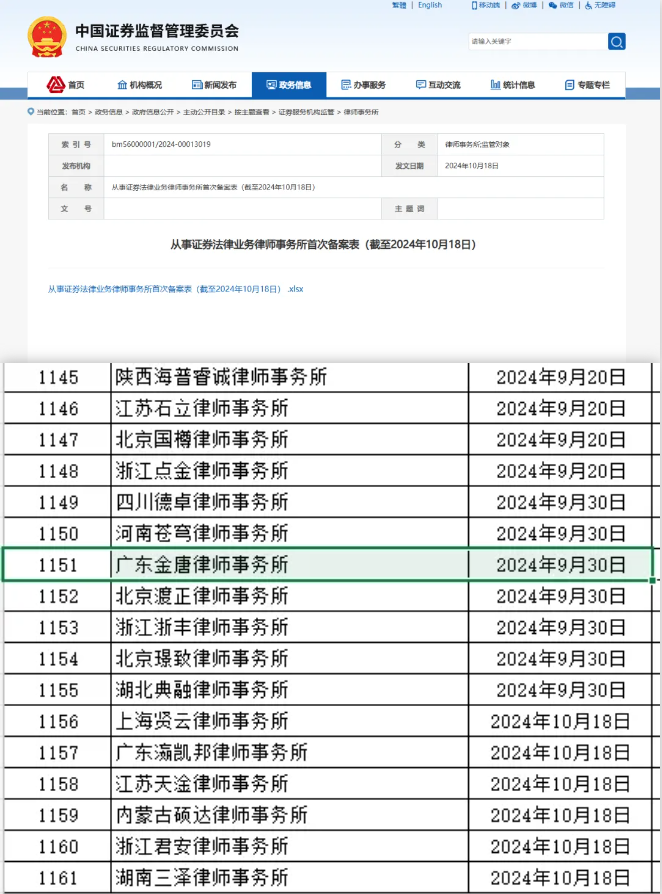Click the date cell in row 1149

point(560,502)
